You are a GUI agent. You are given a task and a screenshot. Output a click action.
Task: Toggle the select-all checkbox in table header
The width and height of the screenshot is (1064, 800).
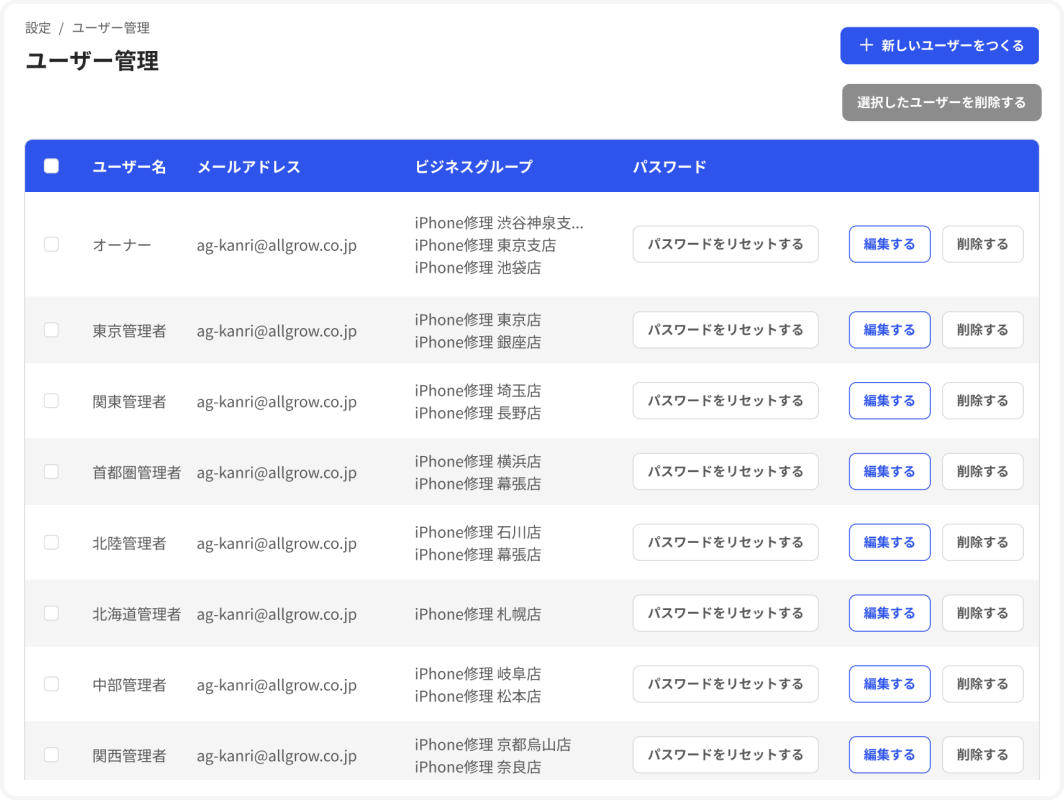[52, 166]
